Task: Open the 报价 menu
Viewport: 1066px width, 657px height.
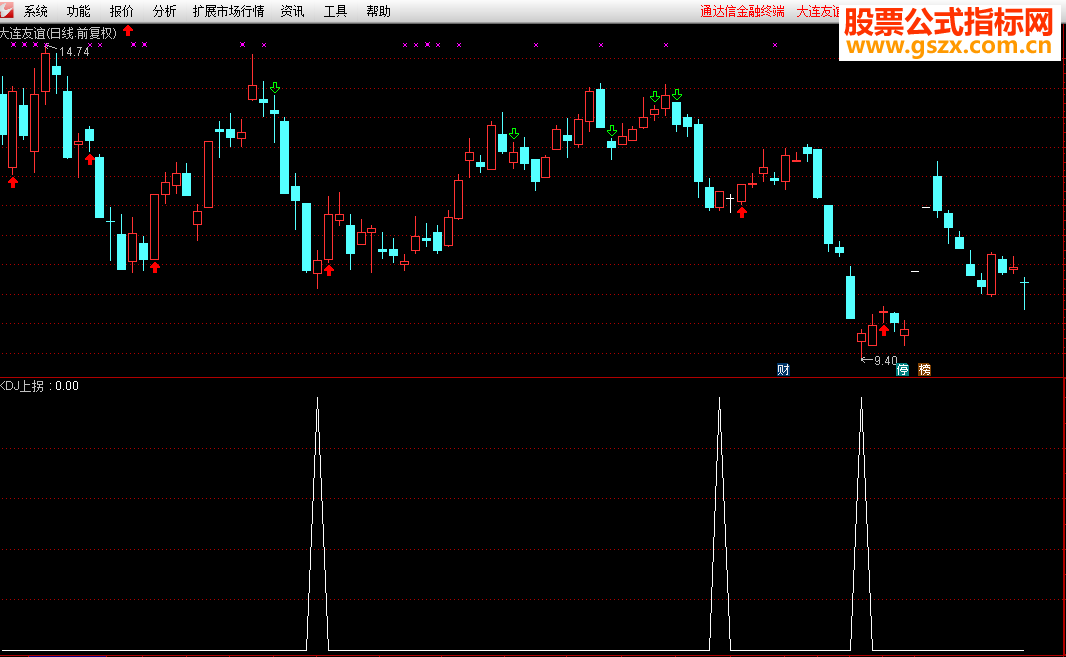Action: (122, 11)
